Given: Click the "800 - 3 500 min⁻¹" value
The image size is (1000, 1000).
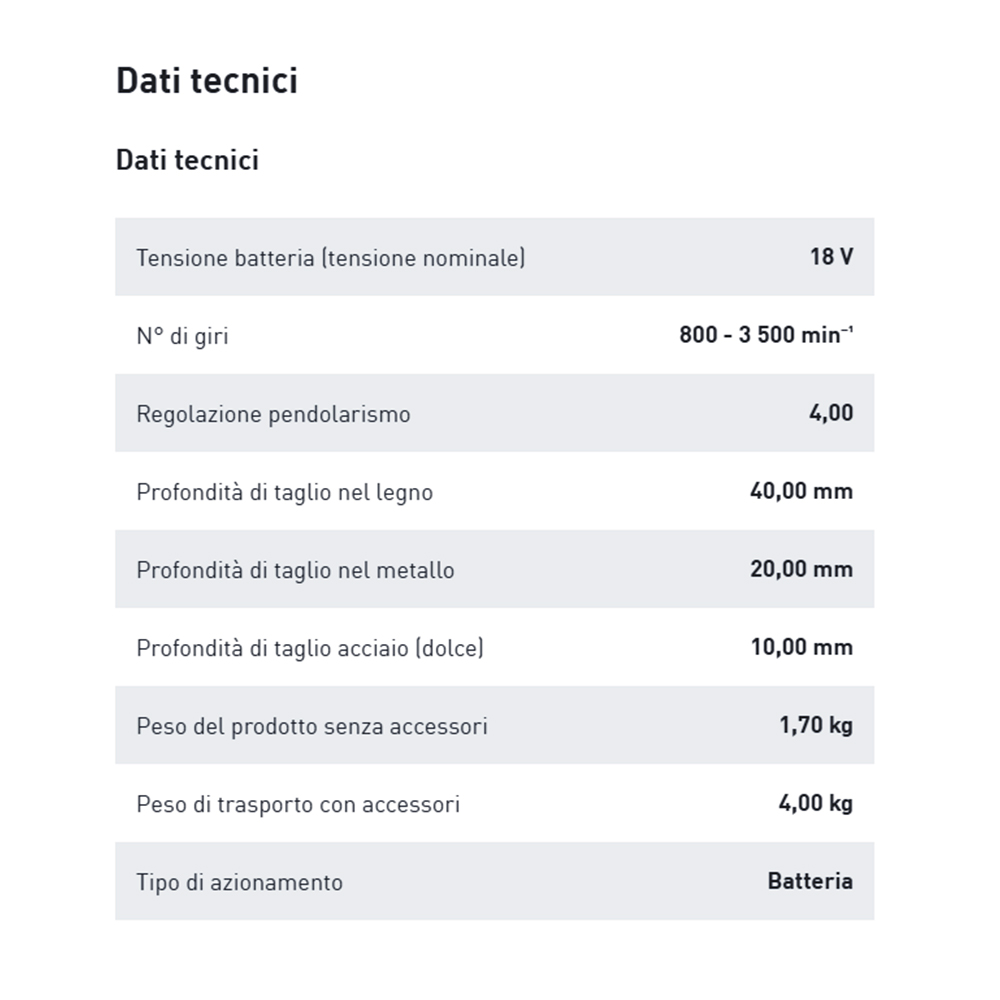Looking at the screenshot, I should [x=766, y=335].
